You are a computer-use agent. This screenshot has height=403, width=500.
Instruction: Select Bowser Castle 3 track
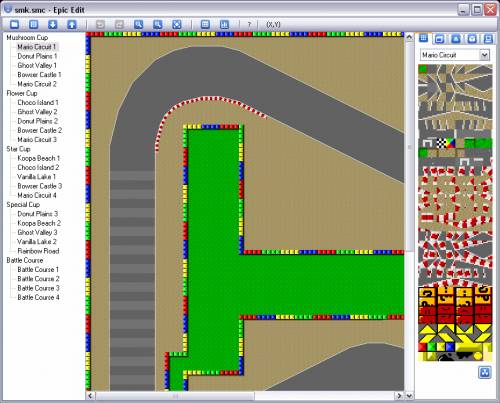(40, 186)
